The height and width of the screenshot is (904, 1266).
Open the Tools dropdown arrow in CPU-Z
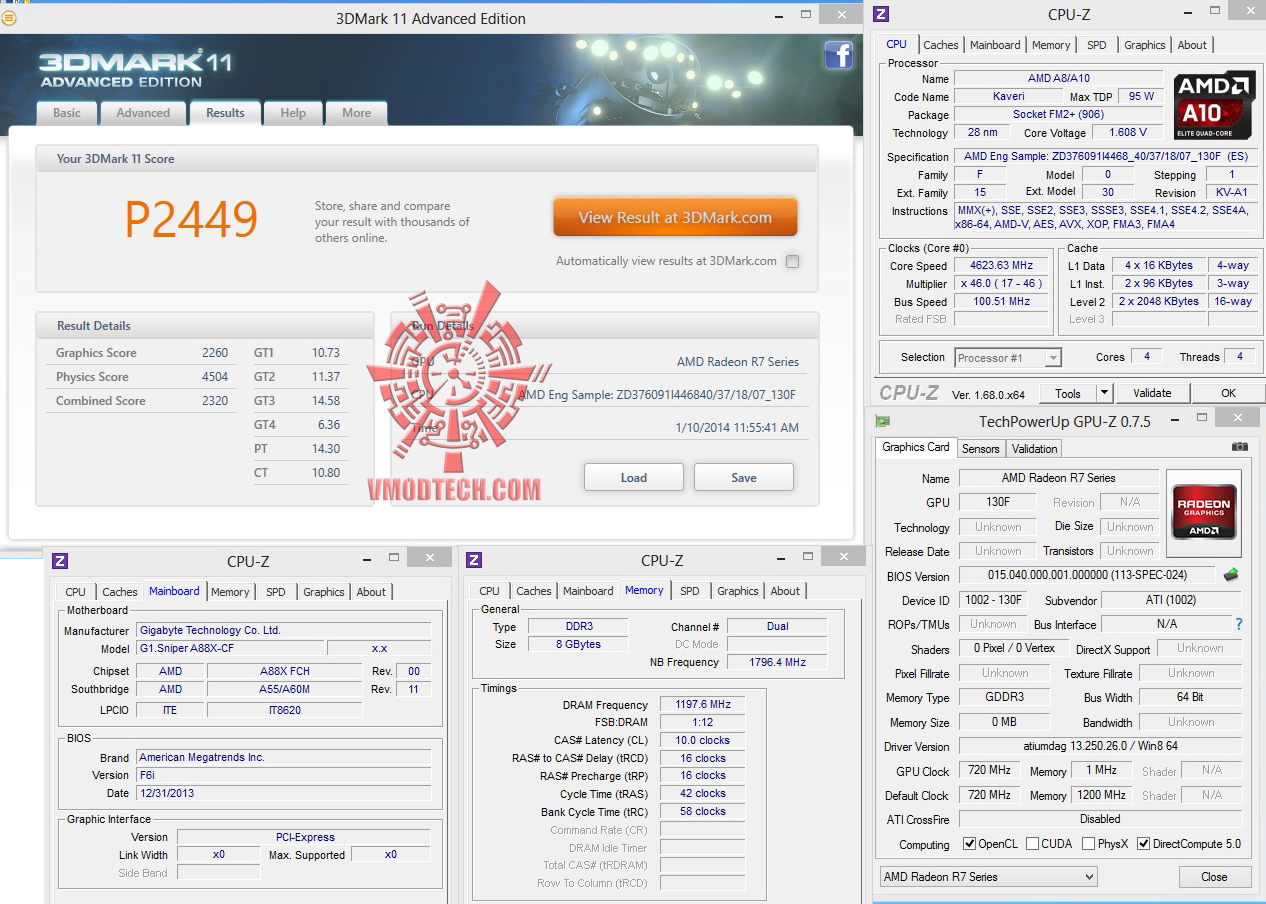(1104, 393)
